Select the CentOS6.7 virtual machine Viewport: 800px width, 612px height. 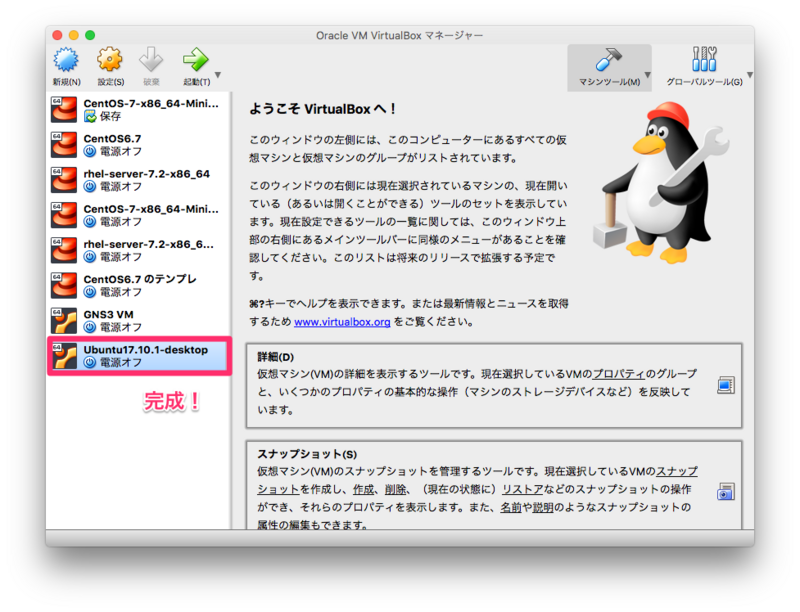click(139, 145)
